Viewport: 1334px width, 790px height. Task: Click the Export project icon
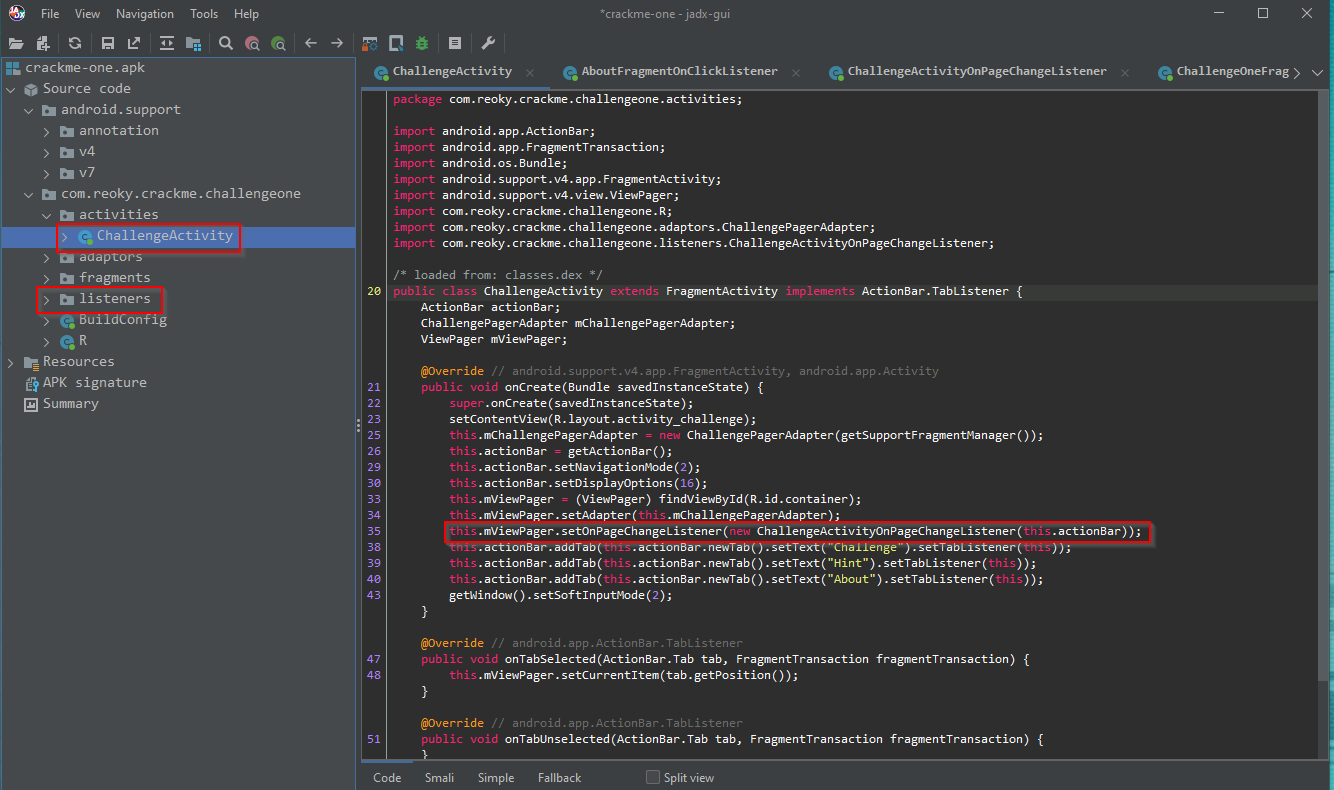pyautogui.click(x=134, y=43)
